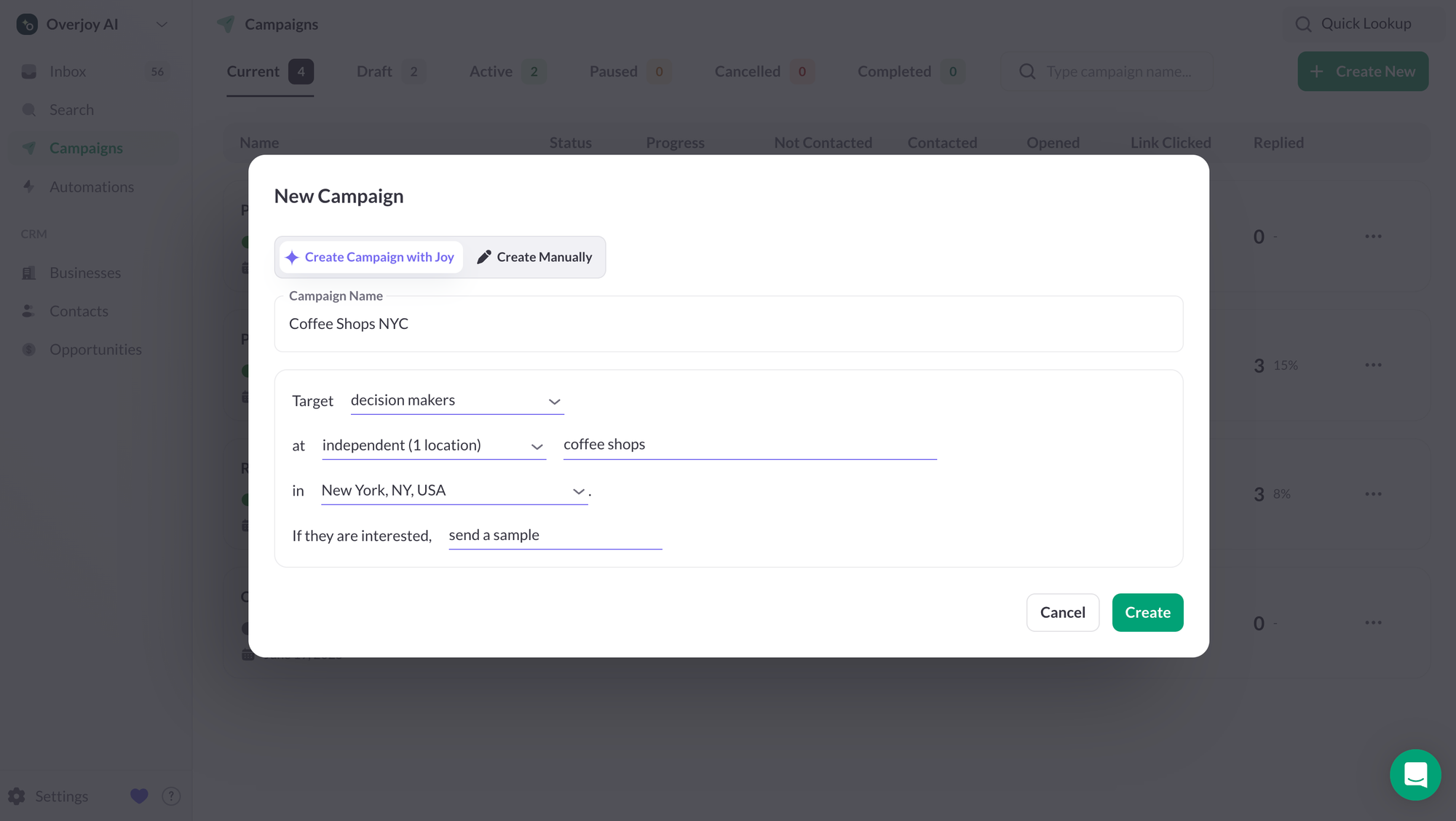Open the Active campaigns tab
This screenshot has width=1456, height=821.
click(x=491, y=71)
